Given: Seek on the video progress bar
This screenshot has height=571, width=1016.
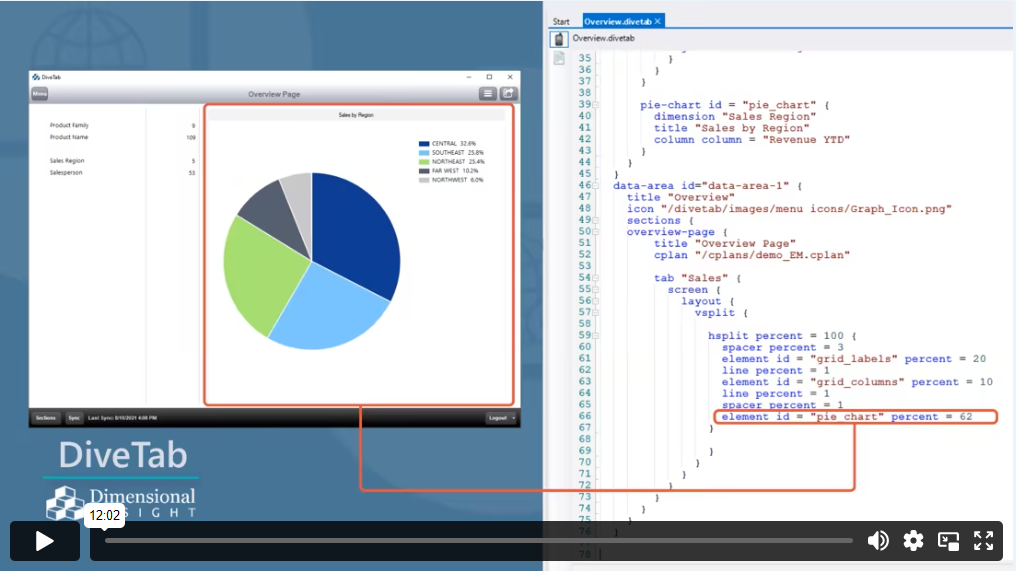Looking at the screenshot, I should click(x=478, y=541).
